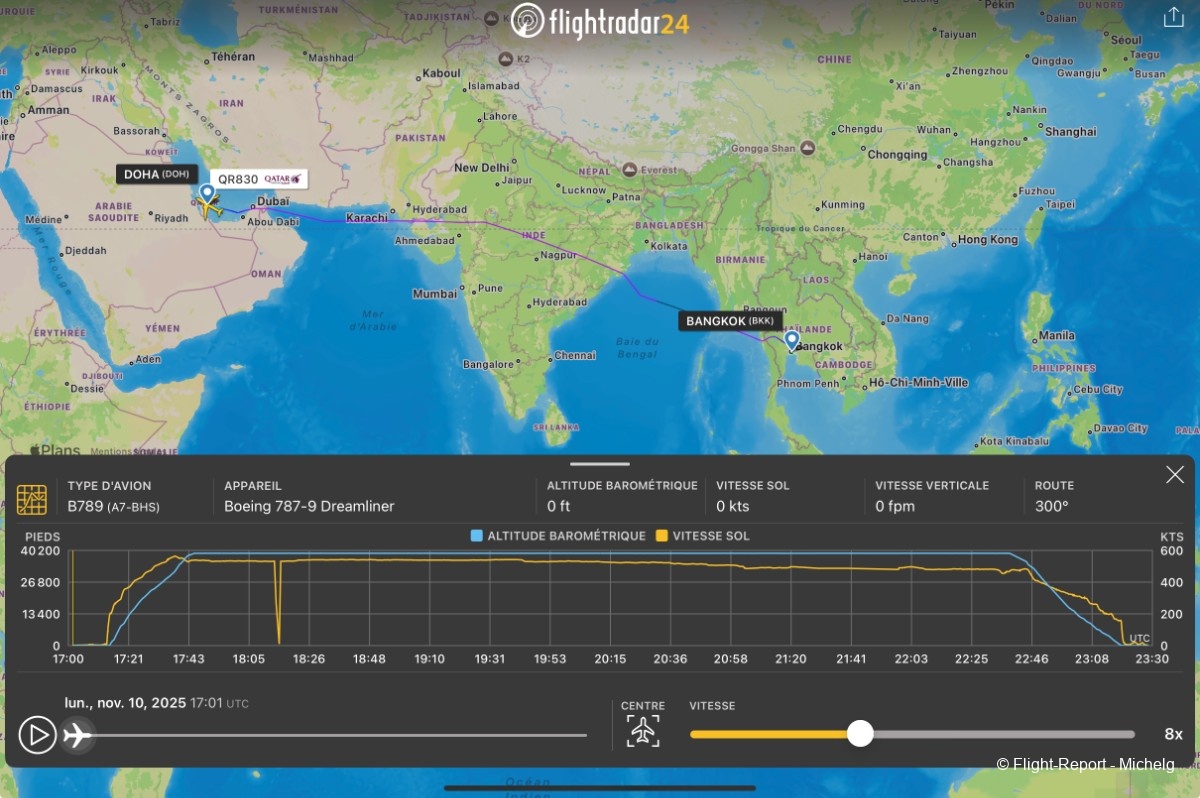
Task: Toggle the Altitude Barométrique legend item
Action: [558, 536]
